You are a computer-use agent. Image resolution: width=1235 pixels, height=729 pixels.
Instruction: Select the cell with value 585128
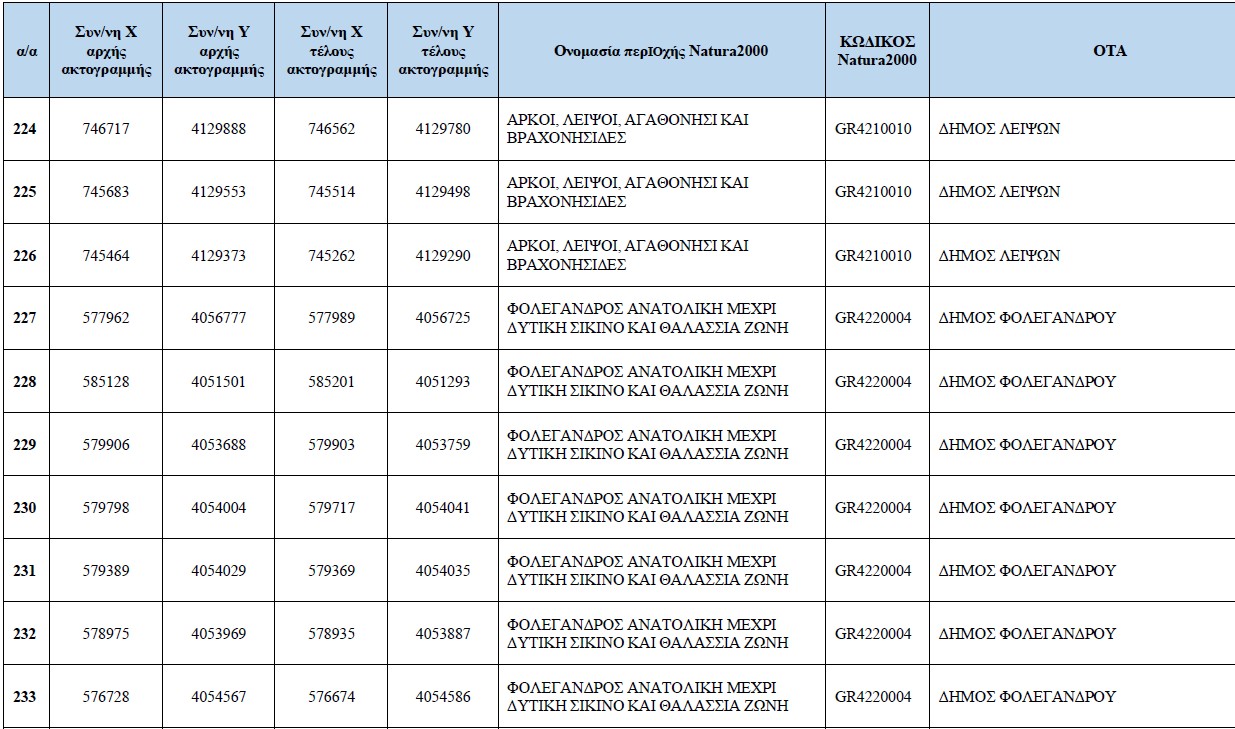point(106,382)
